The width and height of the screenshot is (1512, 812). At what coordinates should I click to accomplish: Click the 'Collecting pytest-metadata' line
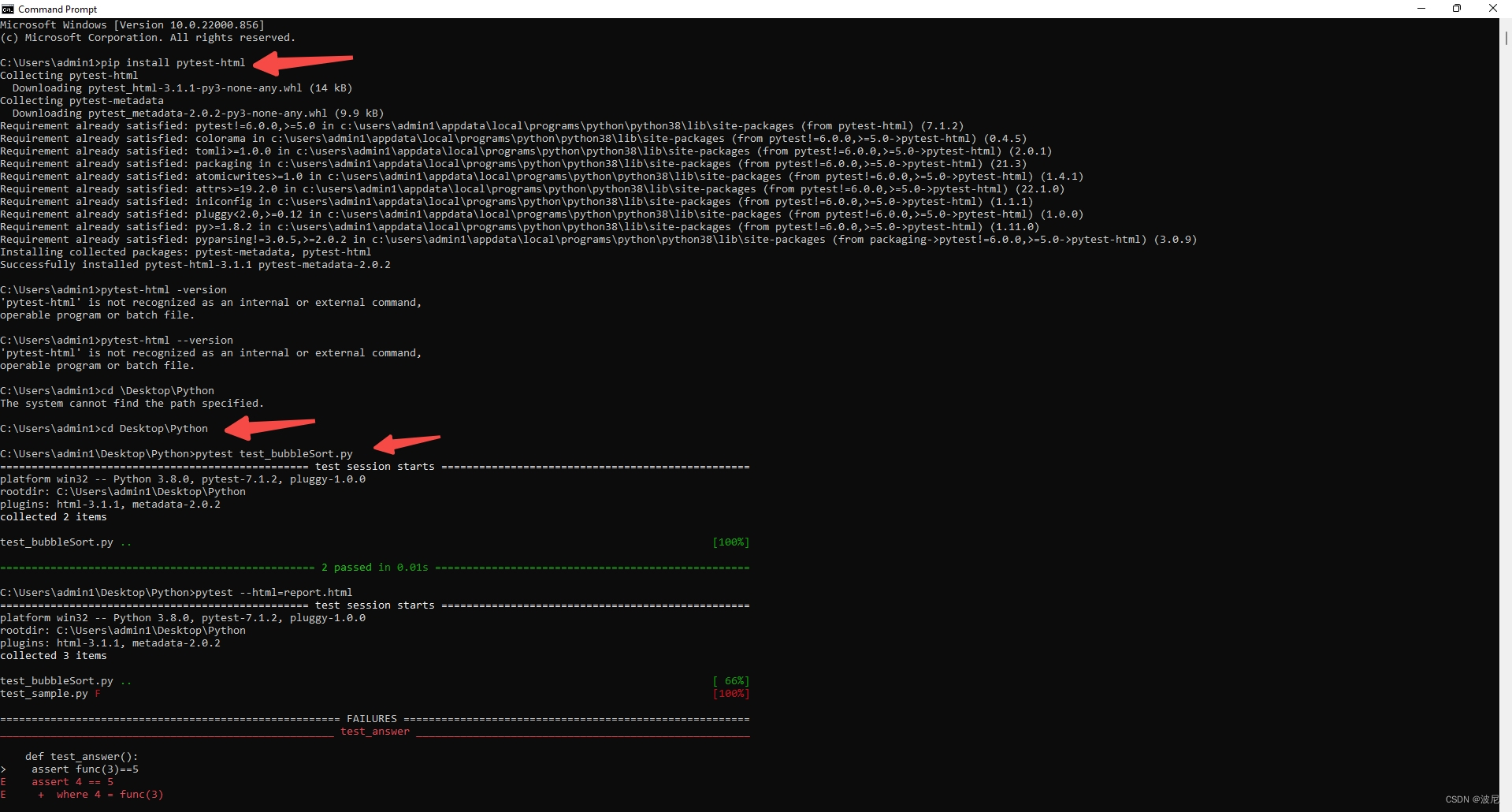pos(82,101)
